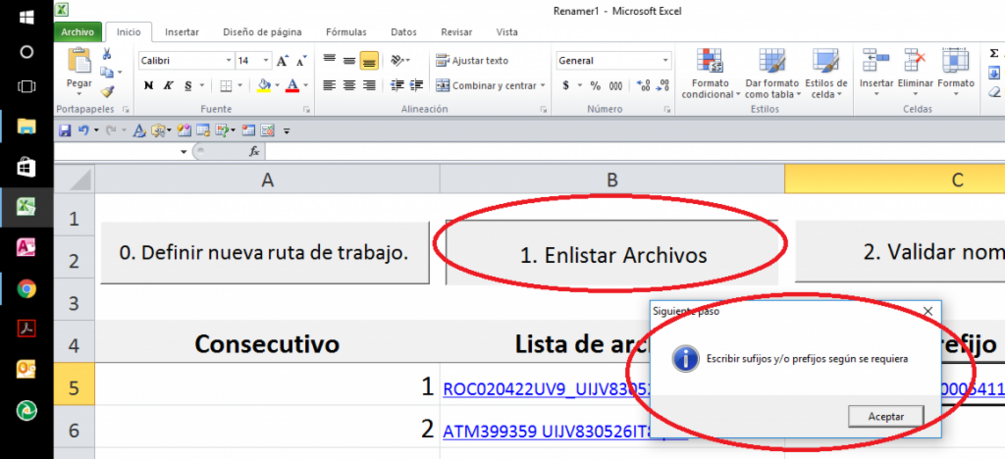Image resolution: width=1005 pixels, height=459 pixels.
Task: Open ATM399359 file hyperlink in row 6
Action: click(546, 431)
